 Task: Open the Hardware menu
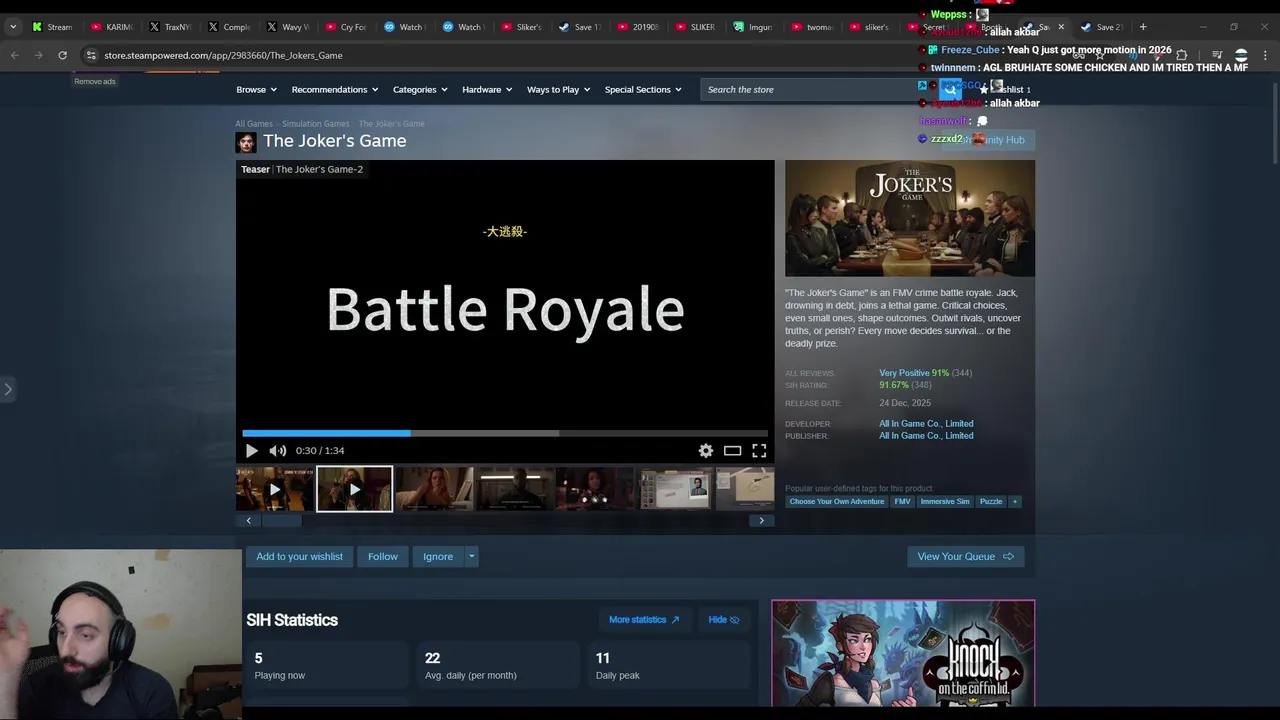coord(487,90)
